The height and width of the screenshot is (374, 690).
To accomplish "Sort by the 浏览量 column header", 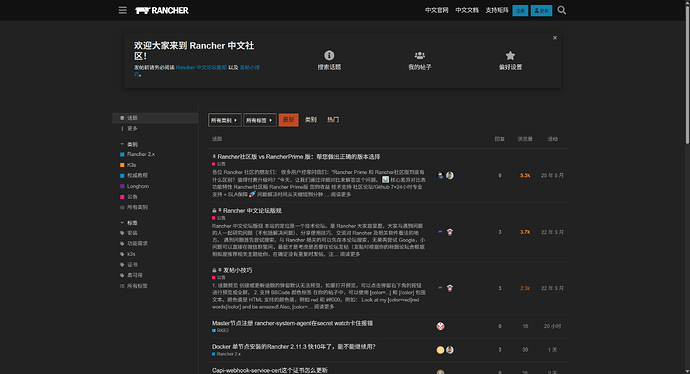I will [x=525, y=139].
